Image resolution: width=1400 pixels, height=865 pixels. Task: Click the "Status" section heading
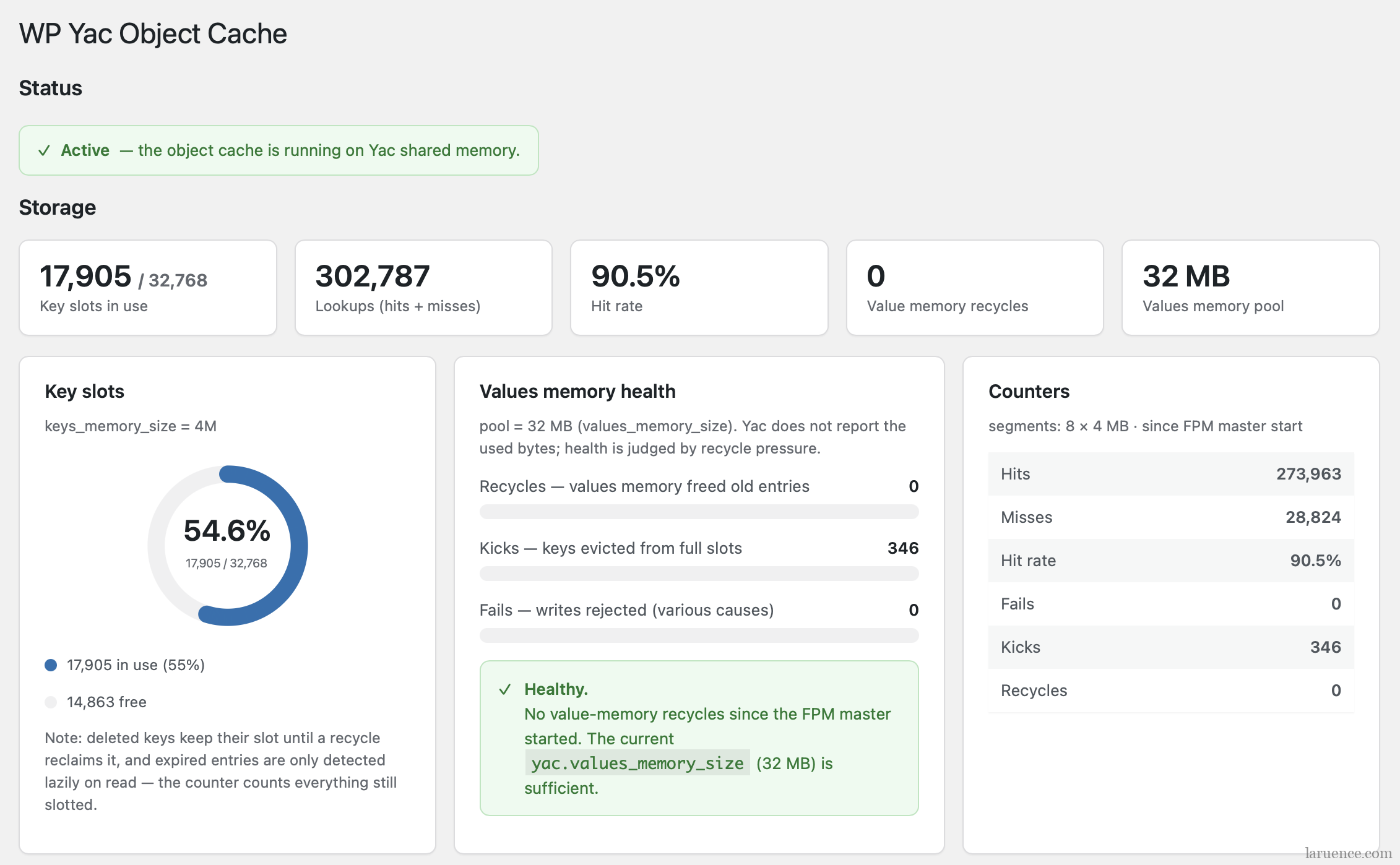51,88
